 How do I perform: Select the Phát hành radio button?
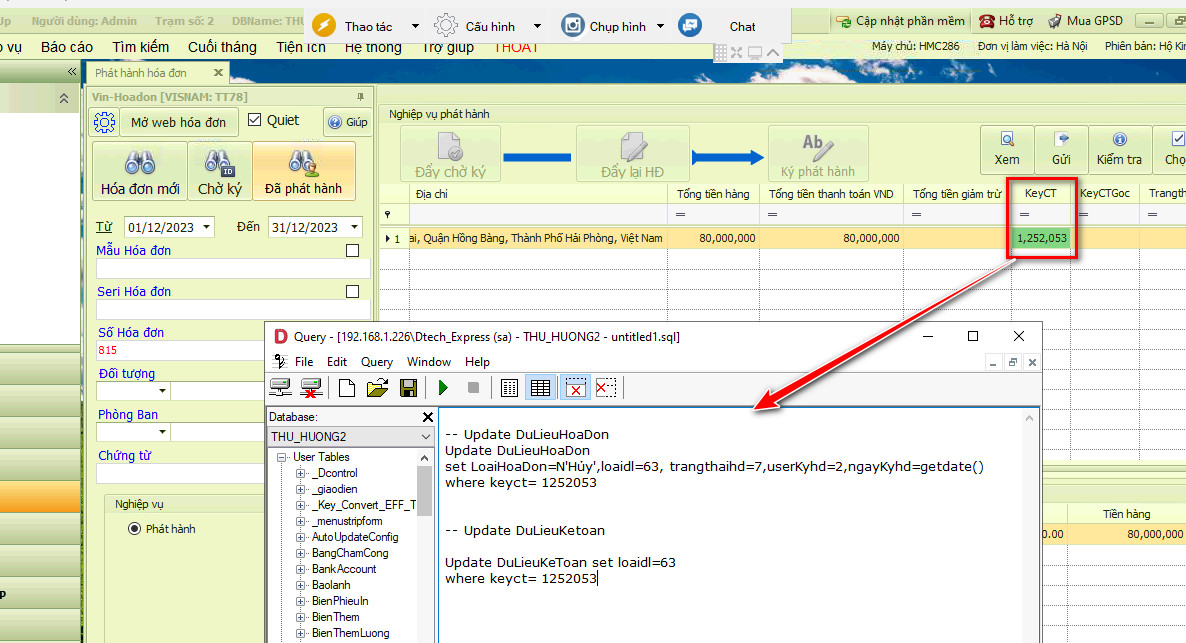[x=135, y=529]
